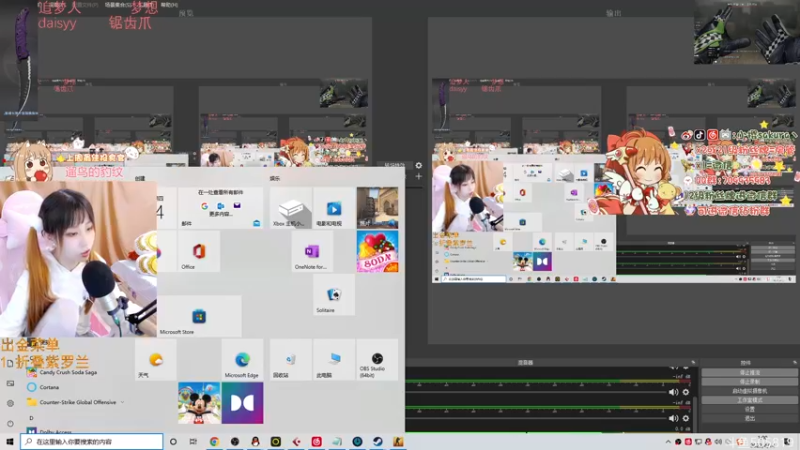Viewport: 800px width, 450px height.
Task: Expand the Counter-Strike Global Offensive folder
Action: pyautogui.click(x=77, y=402)
